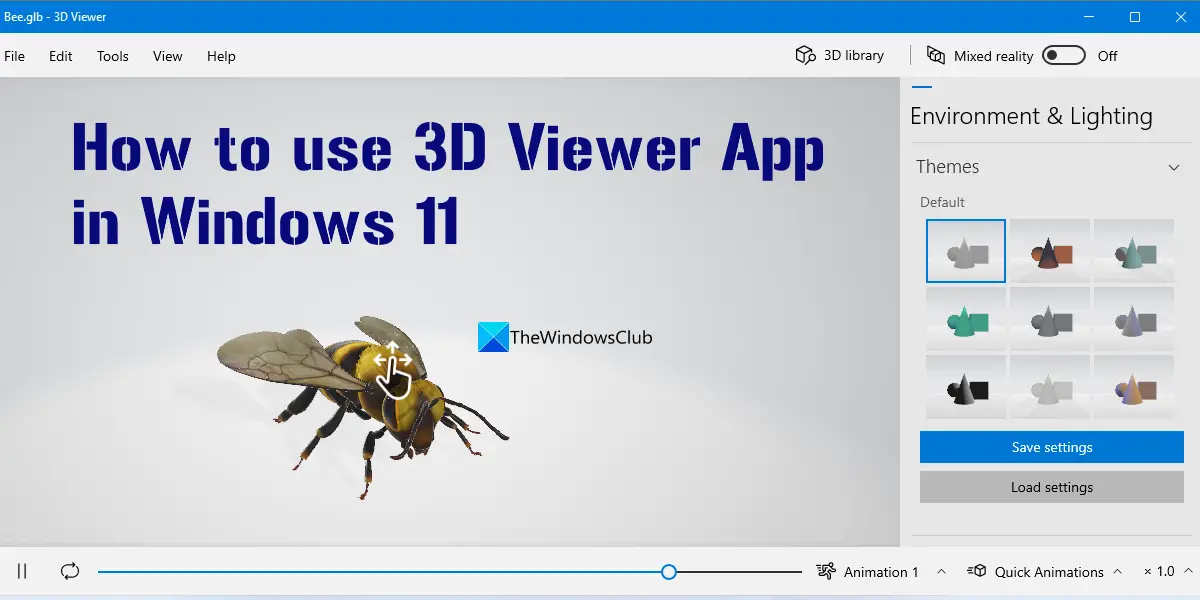Image resolution: width=1200 pixels, height=600 pixels.
Task: Expand the Animation 1 chevron
Action: click(941, 571)
